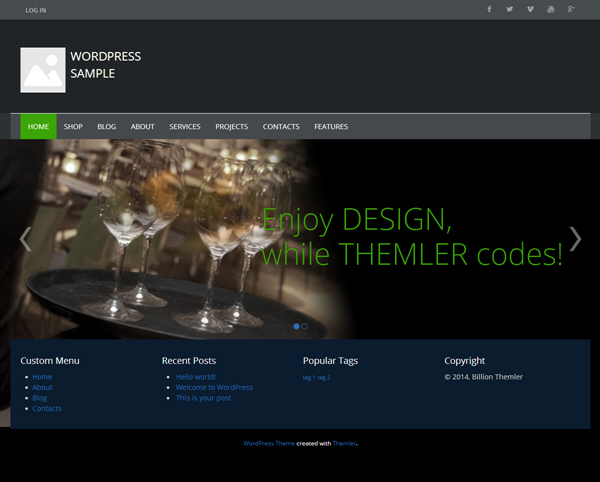Click the LOG IN link
Screen dimensions: 600x482
point(36,11)
